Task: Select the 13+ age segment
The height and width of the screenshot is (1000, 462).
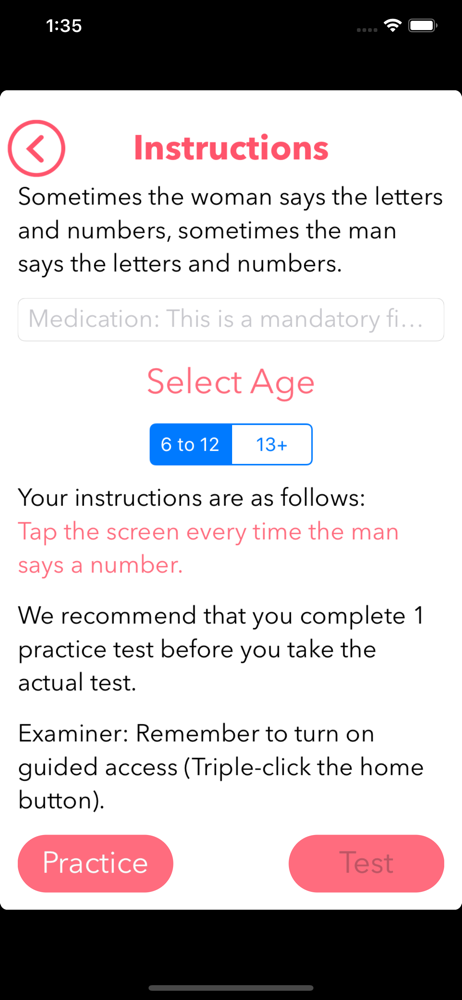Action: (272, 445)
